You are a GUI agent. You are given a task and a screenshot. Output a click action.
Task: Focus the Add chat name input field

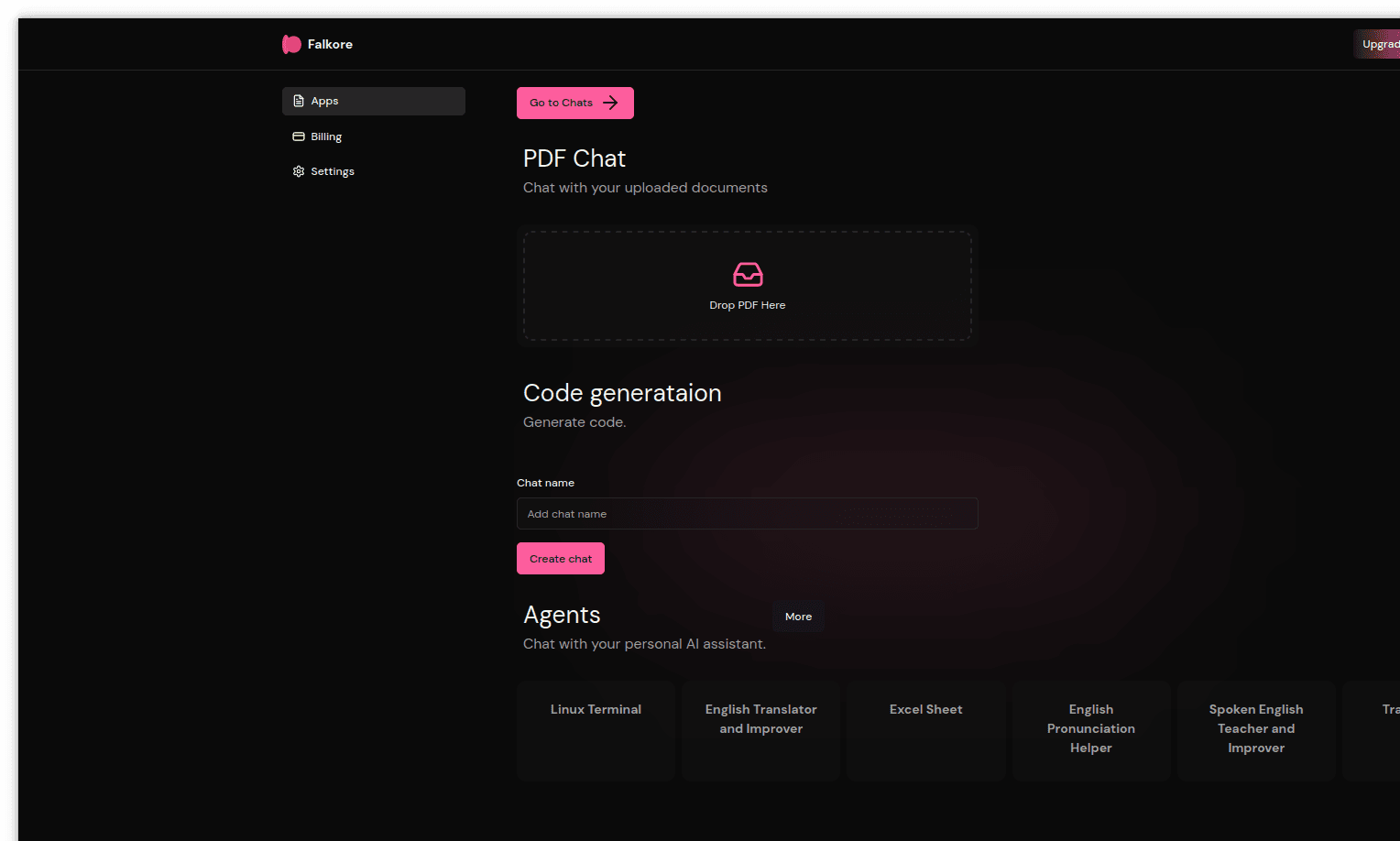click(x=748, y=514)
